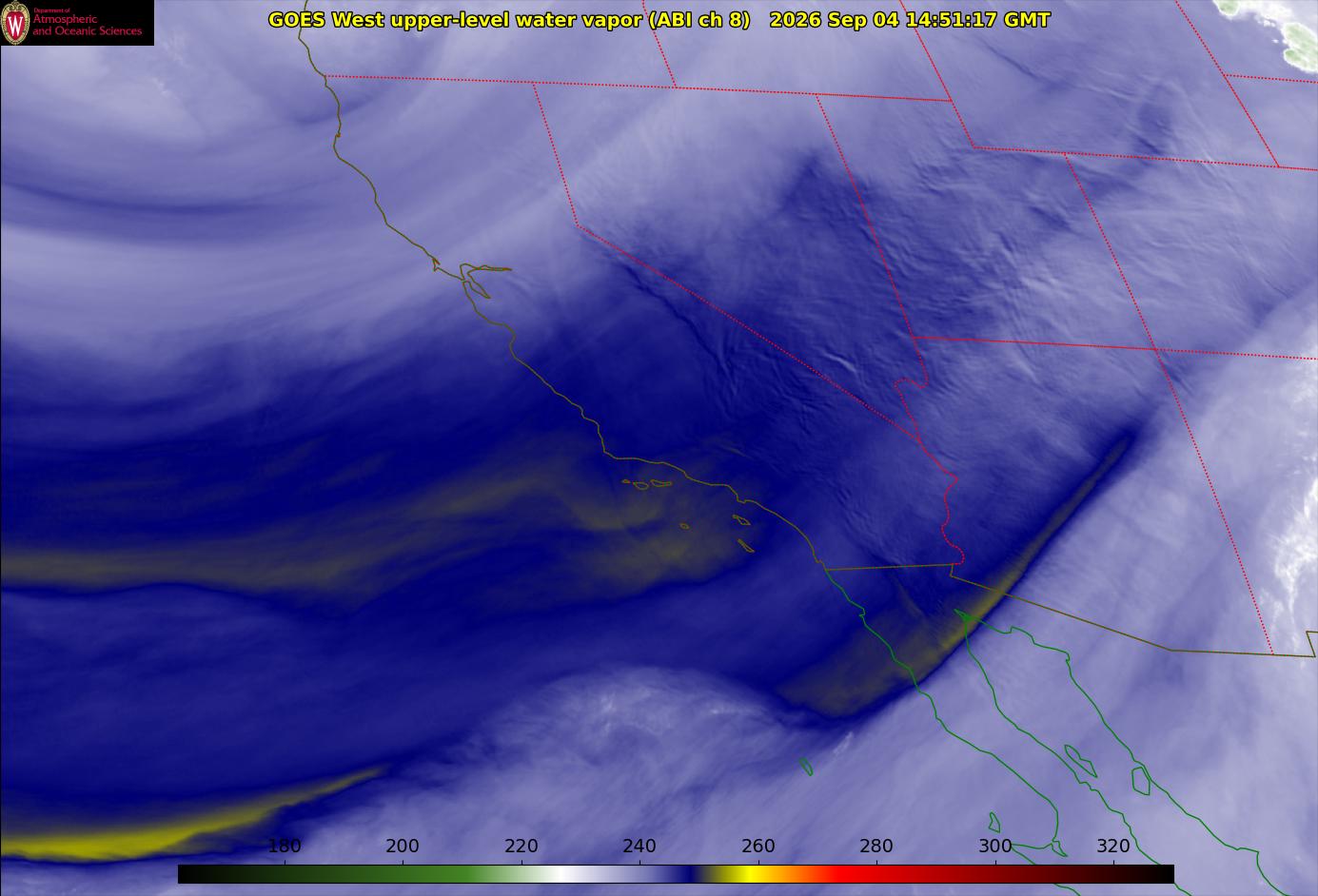Image resolution: width=1318 pixels, height=896 pixels.
Task: Click the 200 tick label on the colorbar
Action: point(403,846)
